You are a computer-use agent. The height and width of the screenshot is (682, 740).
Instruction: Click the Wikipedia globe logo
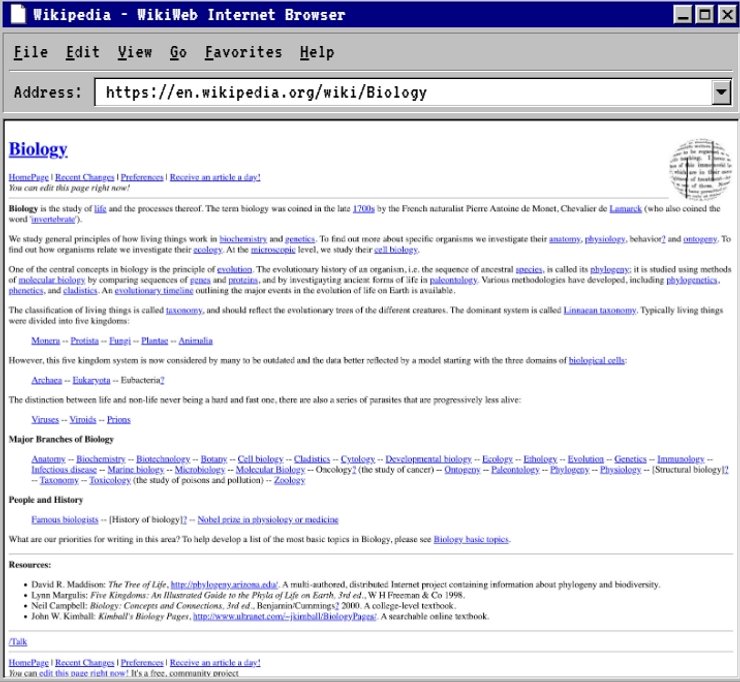[x=699, y=167]
